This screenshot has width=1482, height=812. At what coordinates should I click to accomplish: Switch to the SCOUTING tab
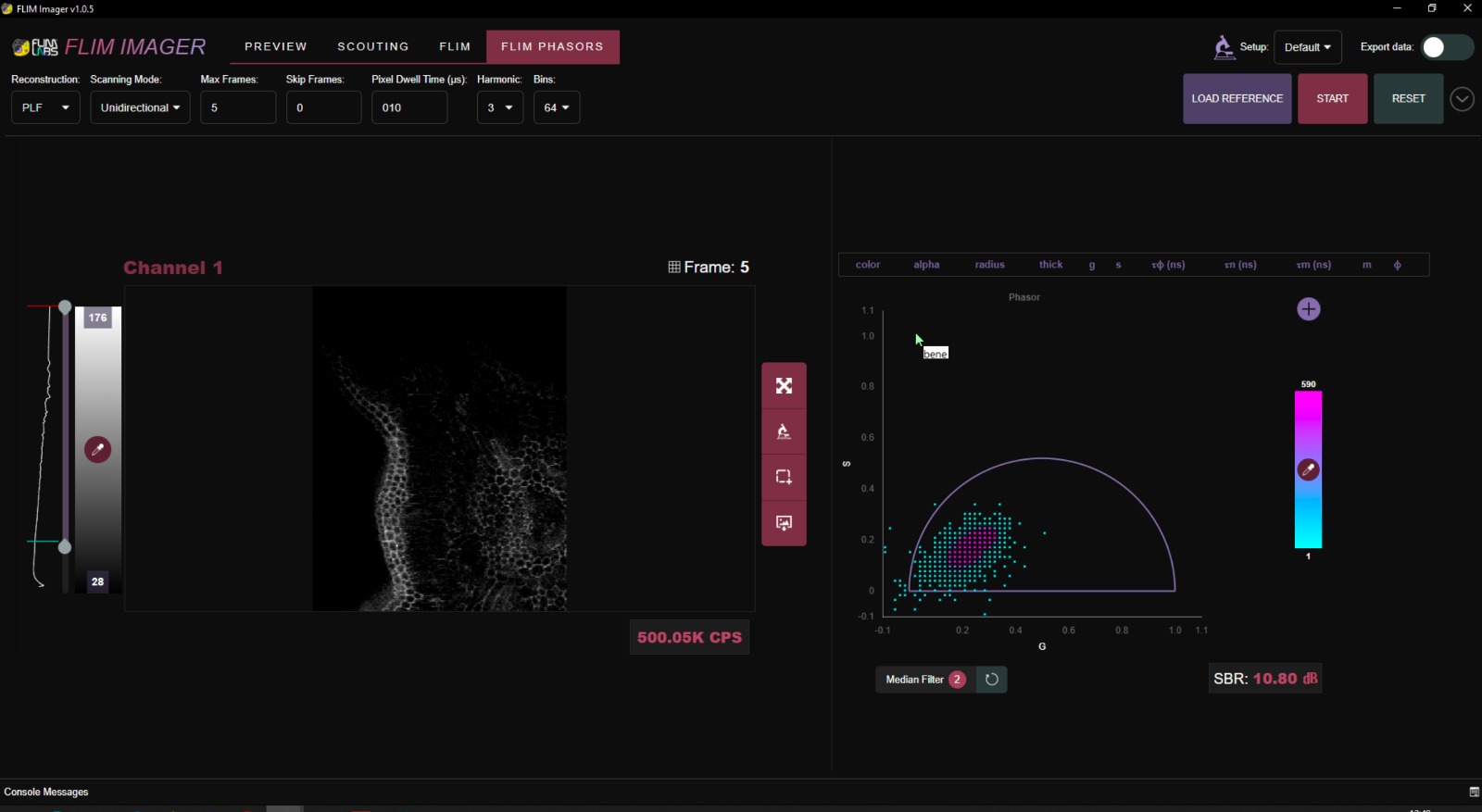pos(372,46)
